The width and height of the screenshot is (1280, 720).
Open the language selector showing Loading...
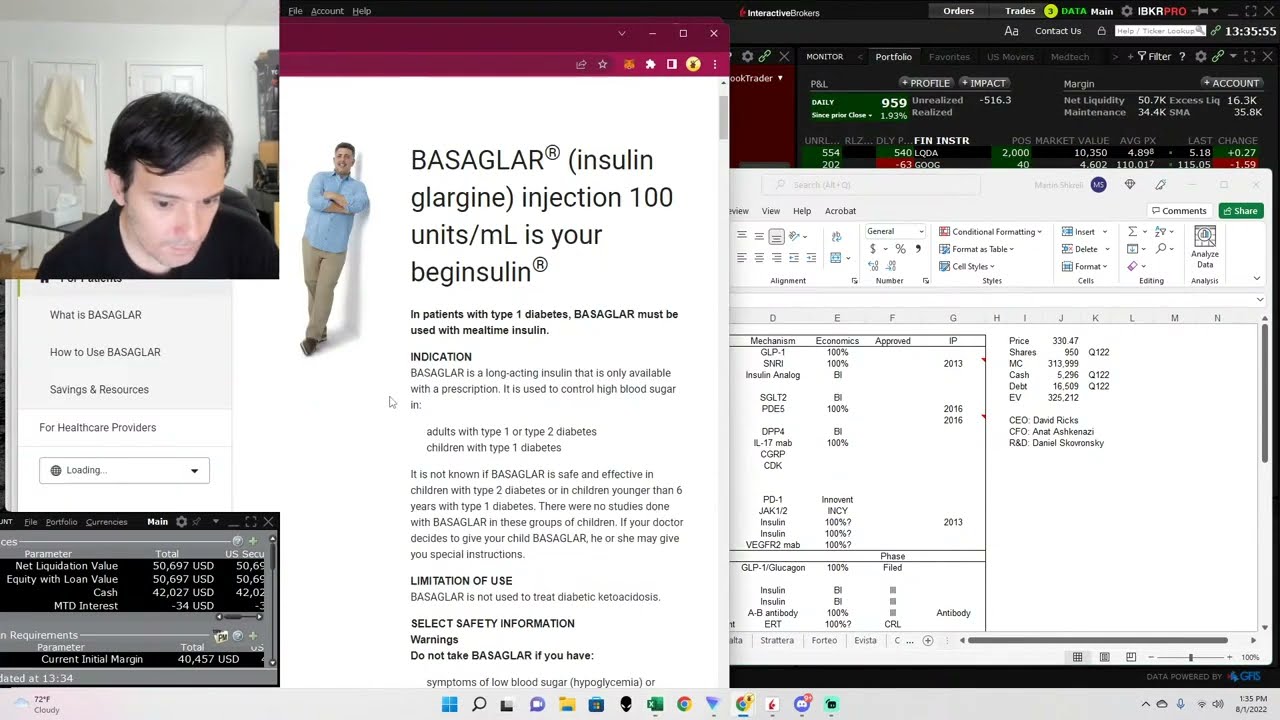pyautogui.click(x=124, y=470)
